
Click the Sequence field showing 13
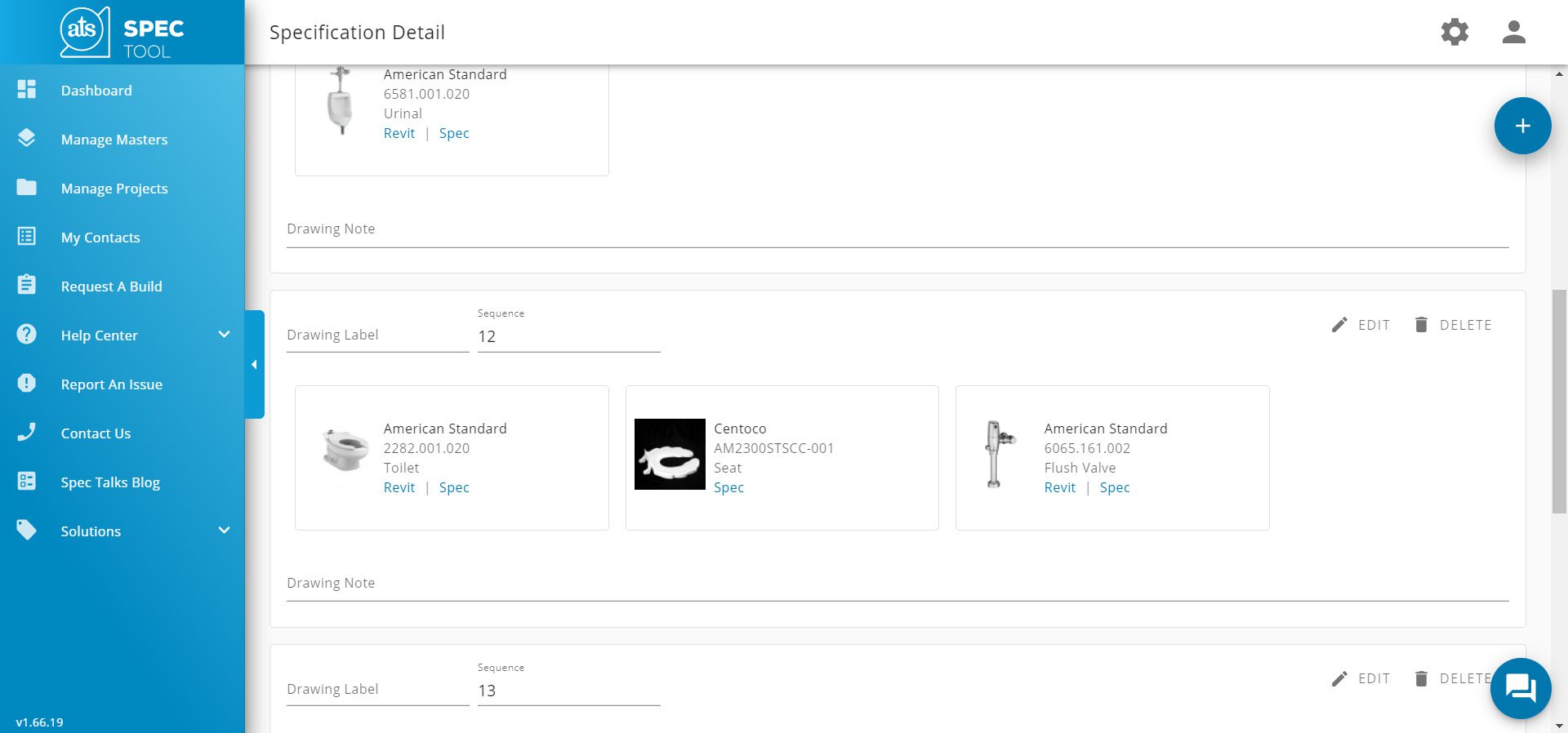568,691
